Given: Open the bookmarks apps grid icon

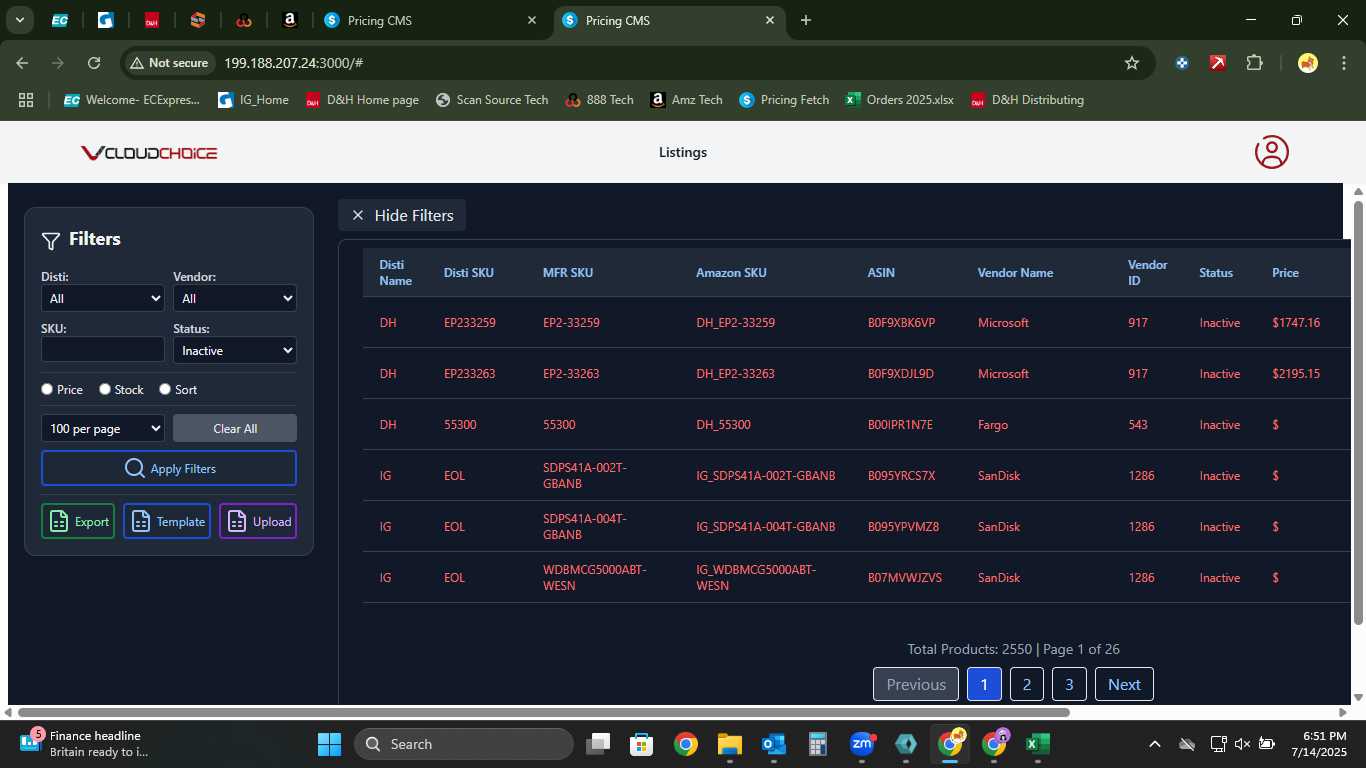Looking at the screenshot, I should click(x=26, y=100).
